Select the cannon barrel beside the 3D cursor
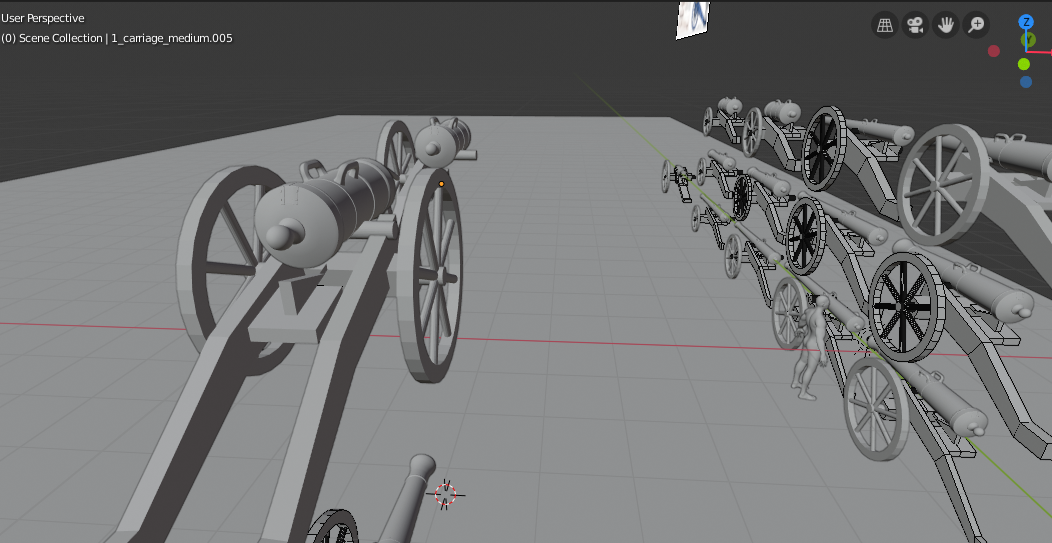Image resolution: width=1052 pixels, height=543 pixels. coord(404,497)
